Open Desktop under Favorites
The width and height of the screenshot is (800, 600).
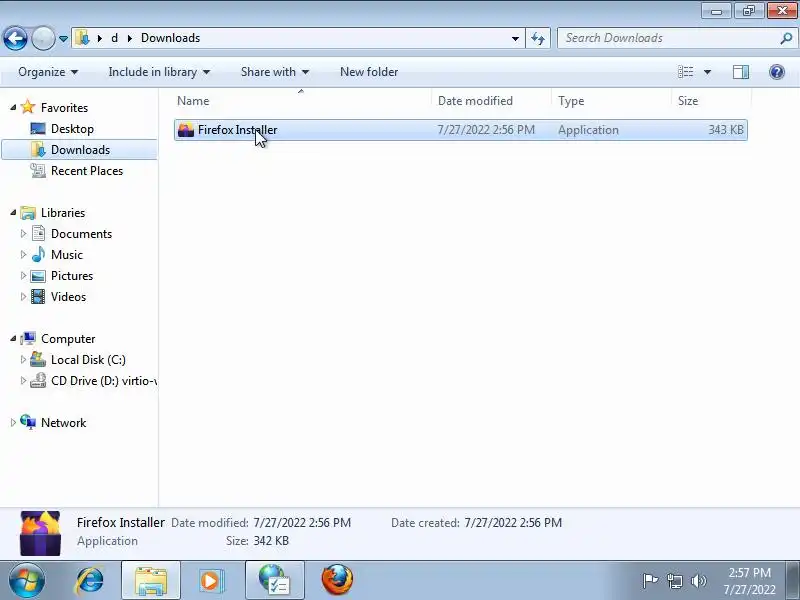click(72, 129)
